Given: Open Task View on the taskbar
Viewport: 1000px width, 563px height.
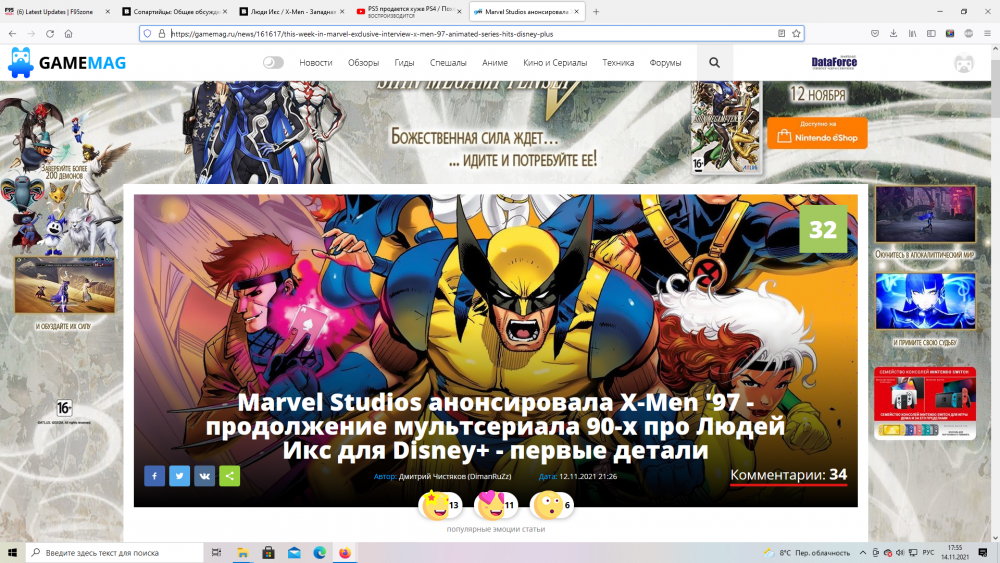Looking at the screenshot, I should click(216, 552).
